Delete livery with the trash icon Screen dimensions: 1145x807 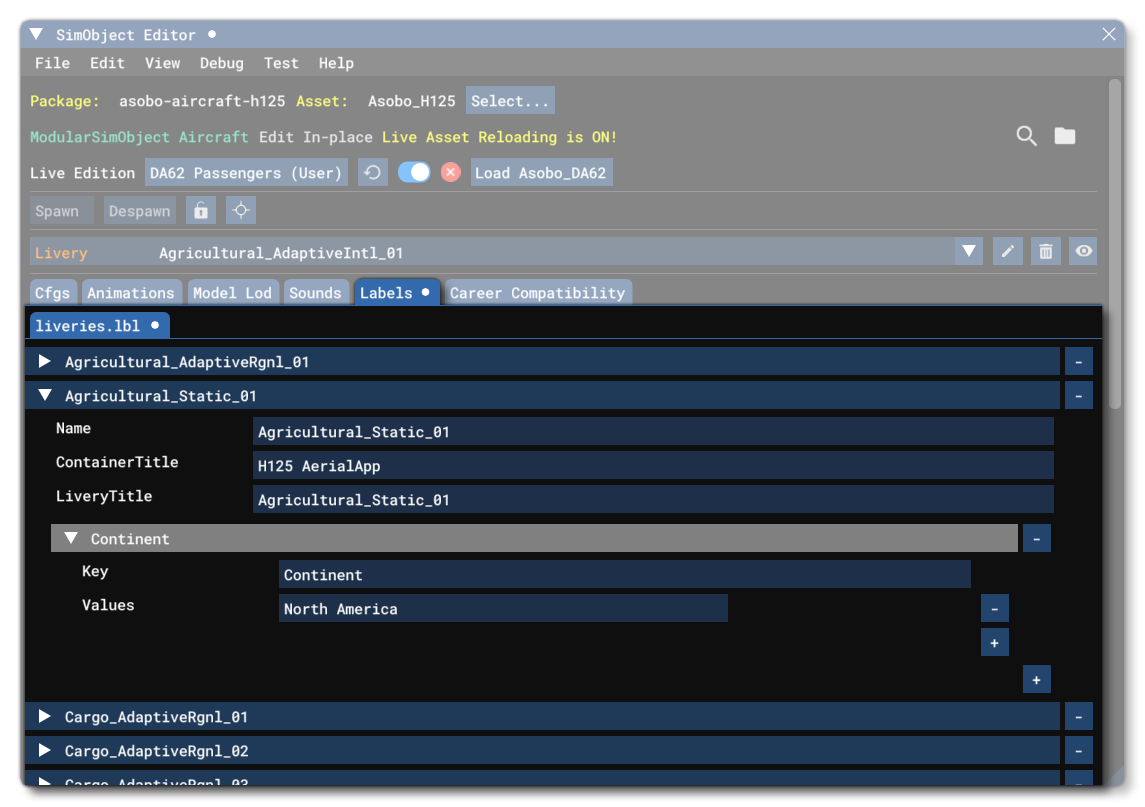(1045, 252)
